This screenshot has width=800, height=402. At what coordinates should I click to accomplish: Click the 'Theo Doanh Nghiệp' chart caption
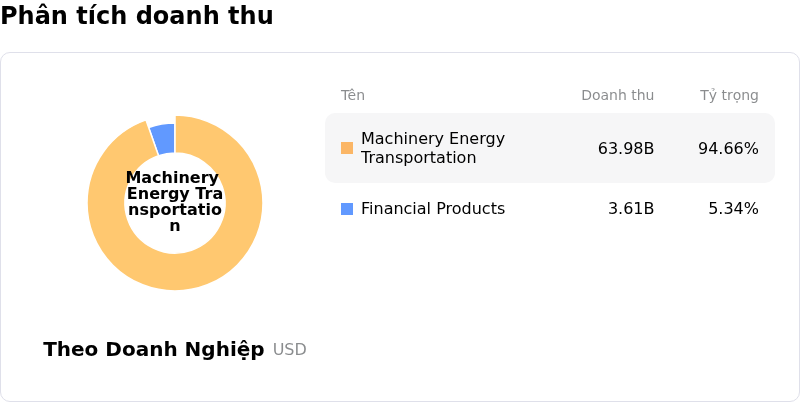tap(153, 350)
